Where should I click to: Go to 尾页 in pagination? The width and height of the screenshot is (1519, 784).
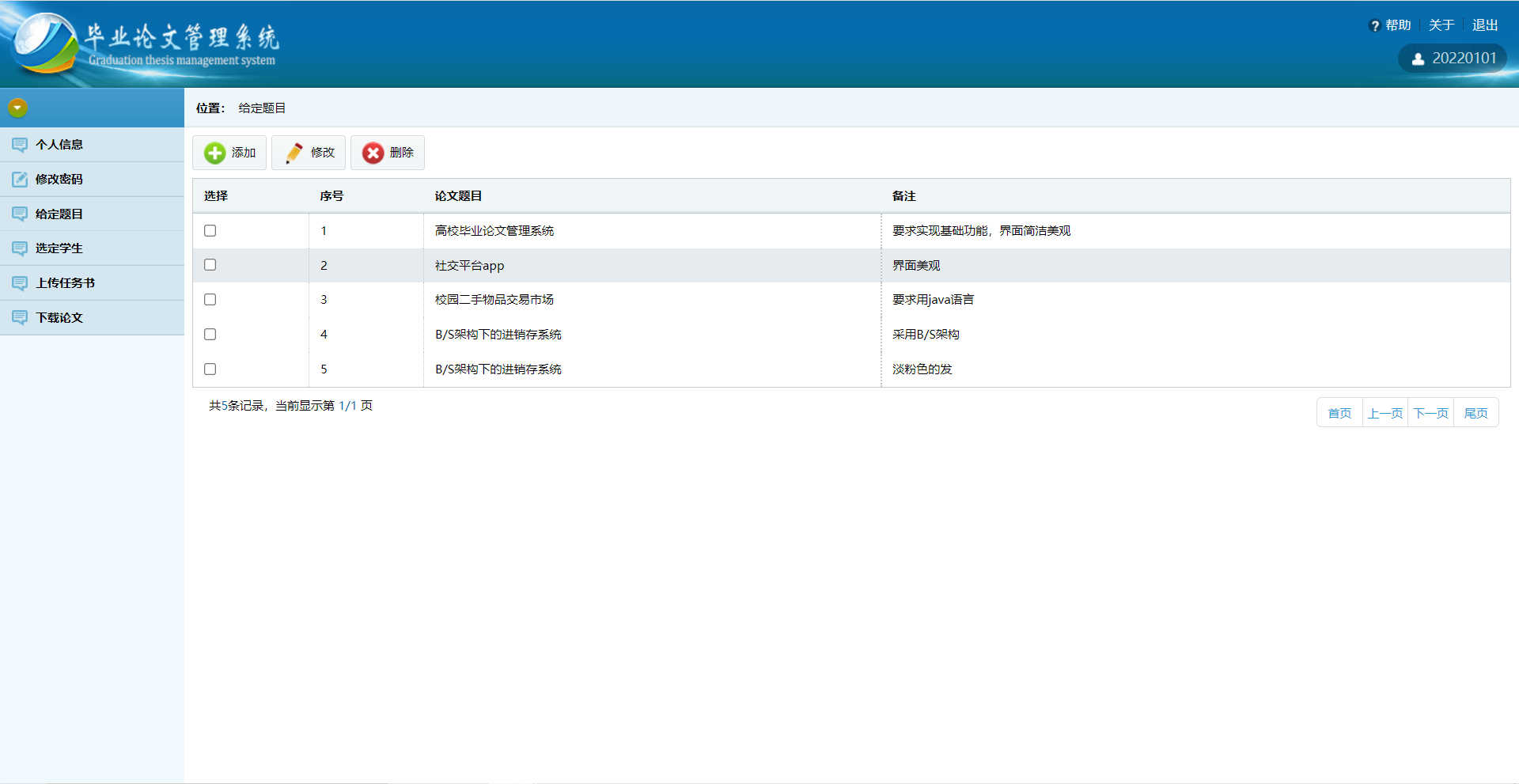pyautogui.click(x=1476, y=413)
